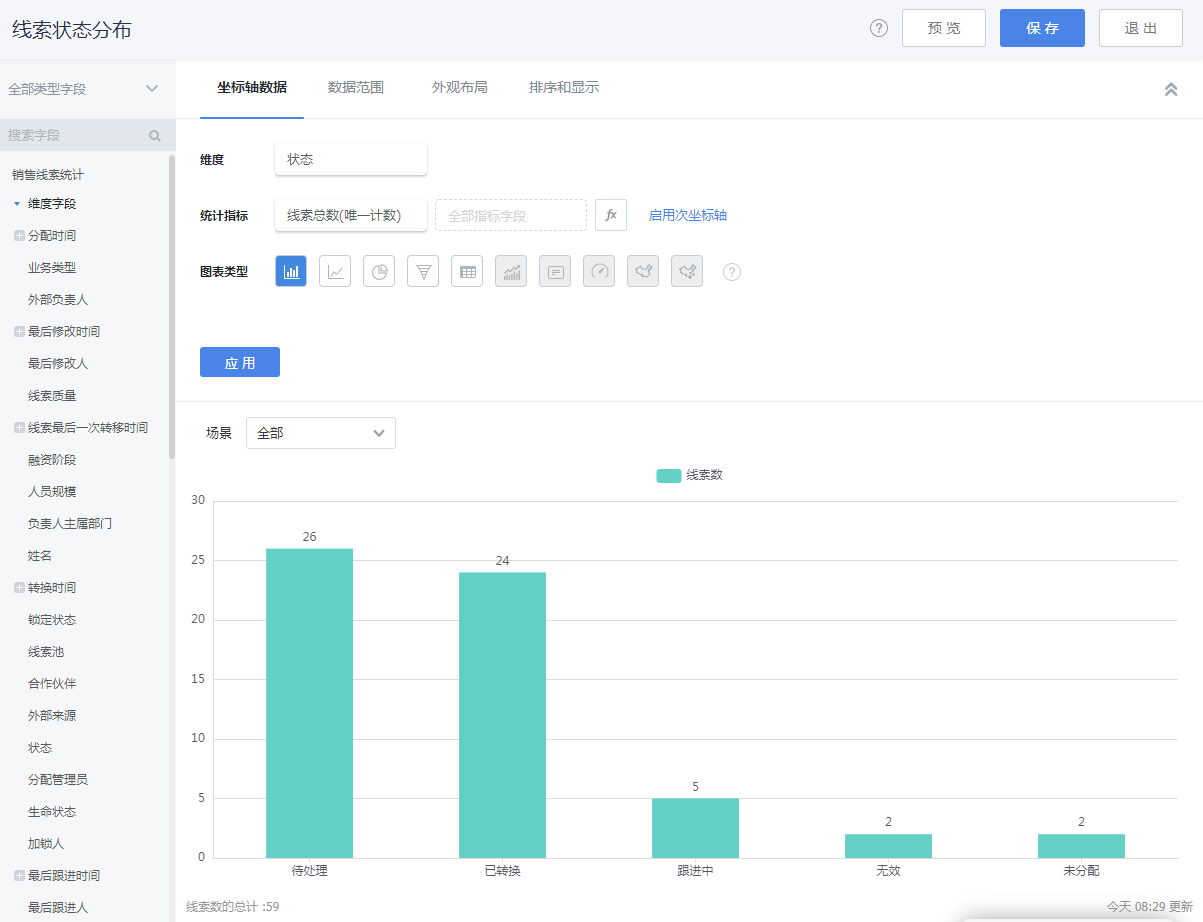Click the 搜索字段 search input
The image size is (1203, 922).
point(76,135)
